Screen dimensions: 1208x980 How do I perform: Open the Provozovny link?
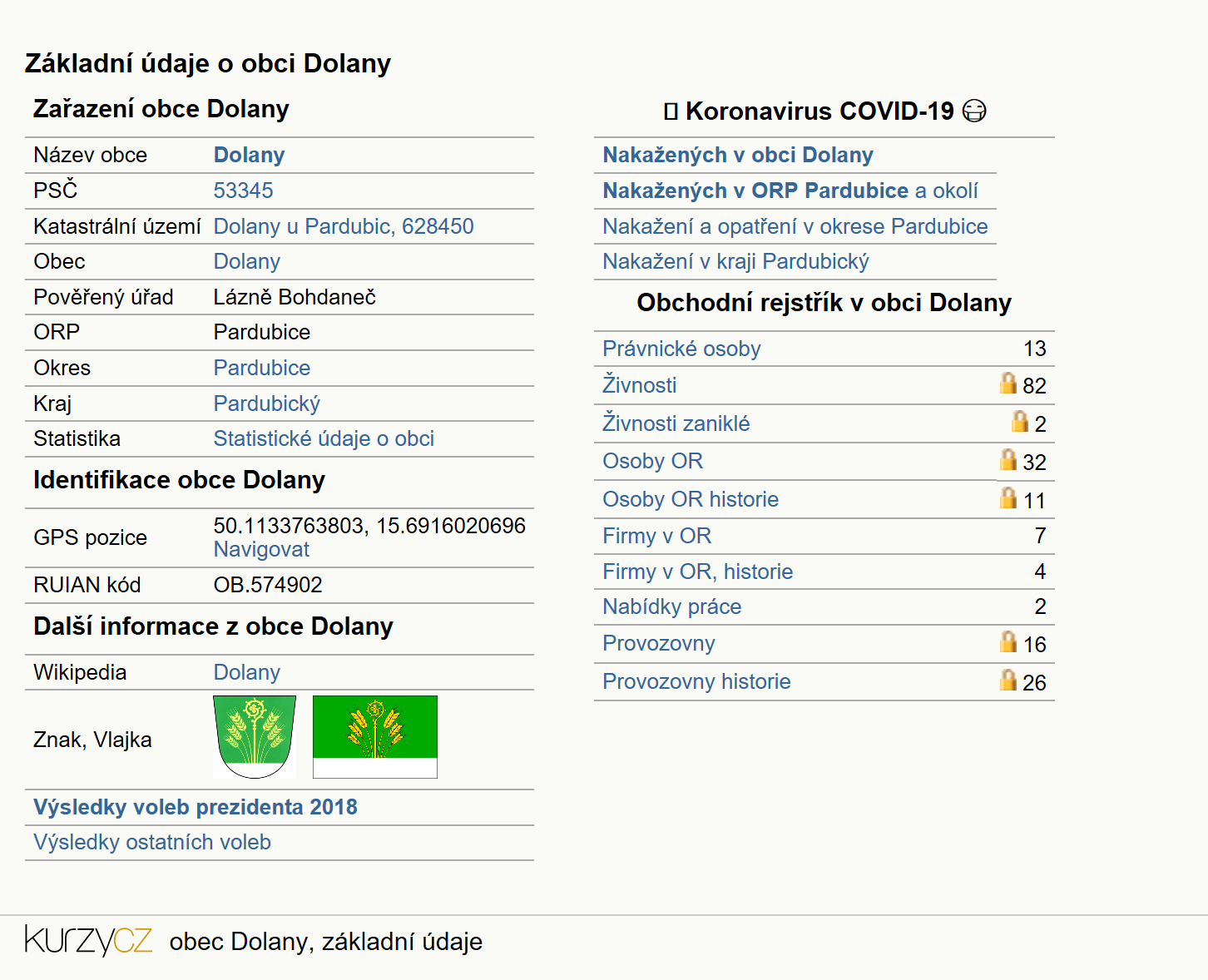(659, 643)
